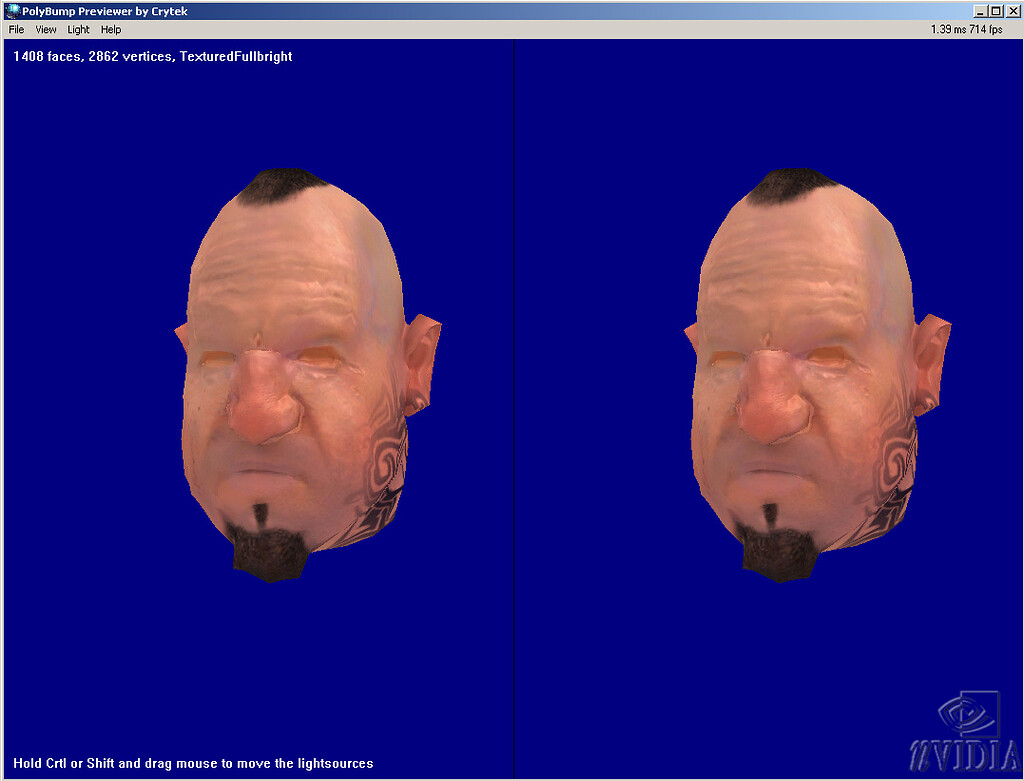Select the goatee beard on the right head
This screenshot has width=1024, height=781.
click(x=777, y=547)
